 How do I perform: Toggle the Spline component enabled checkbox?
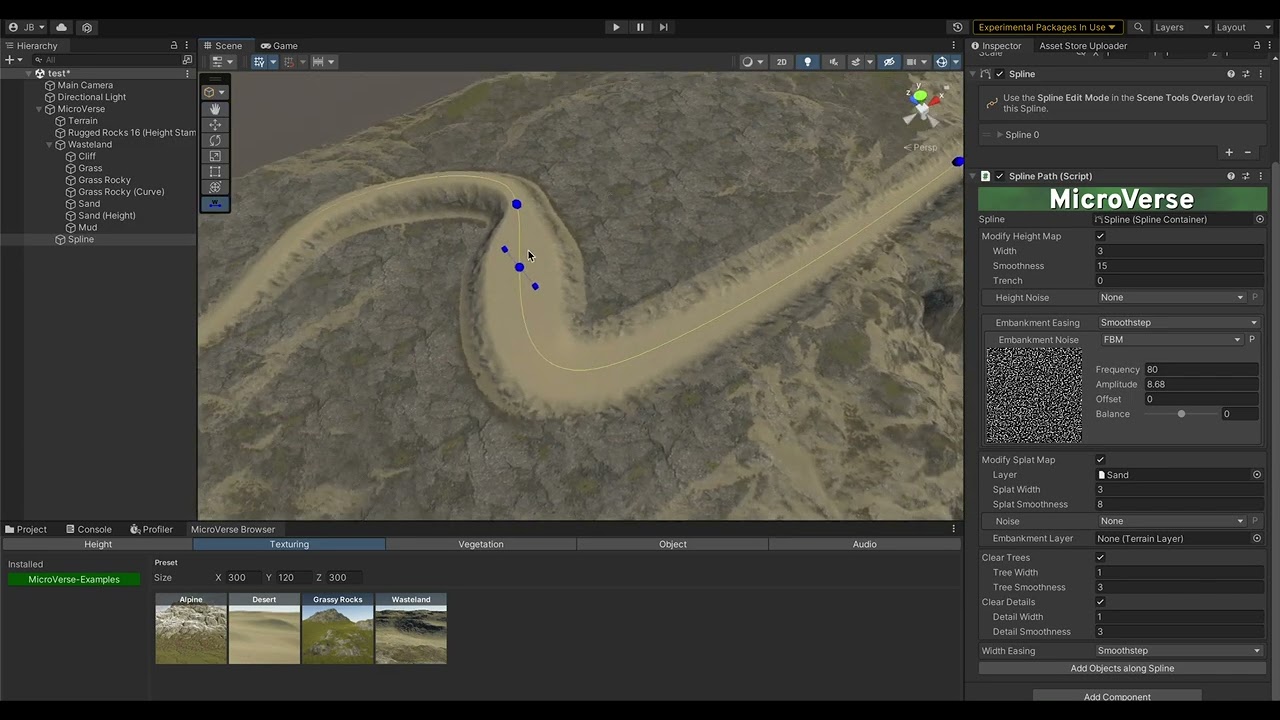point(999,74)
